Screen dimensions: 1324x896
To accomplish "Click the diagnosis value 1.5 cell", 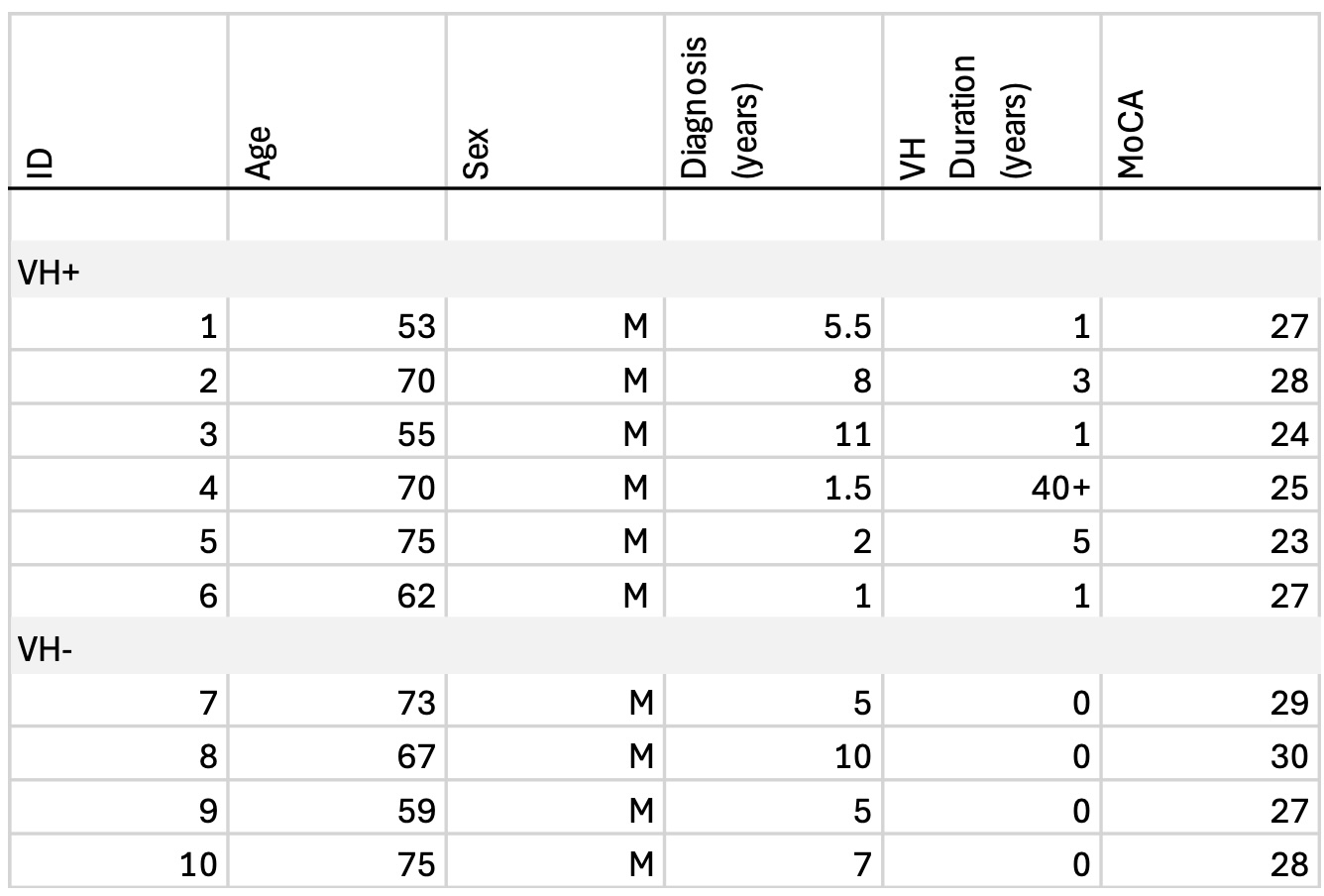I will coord(846,488).
